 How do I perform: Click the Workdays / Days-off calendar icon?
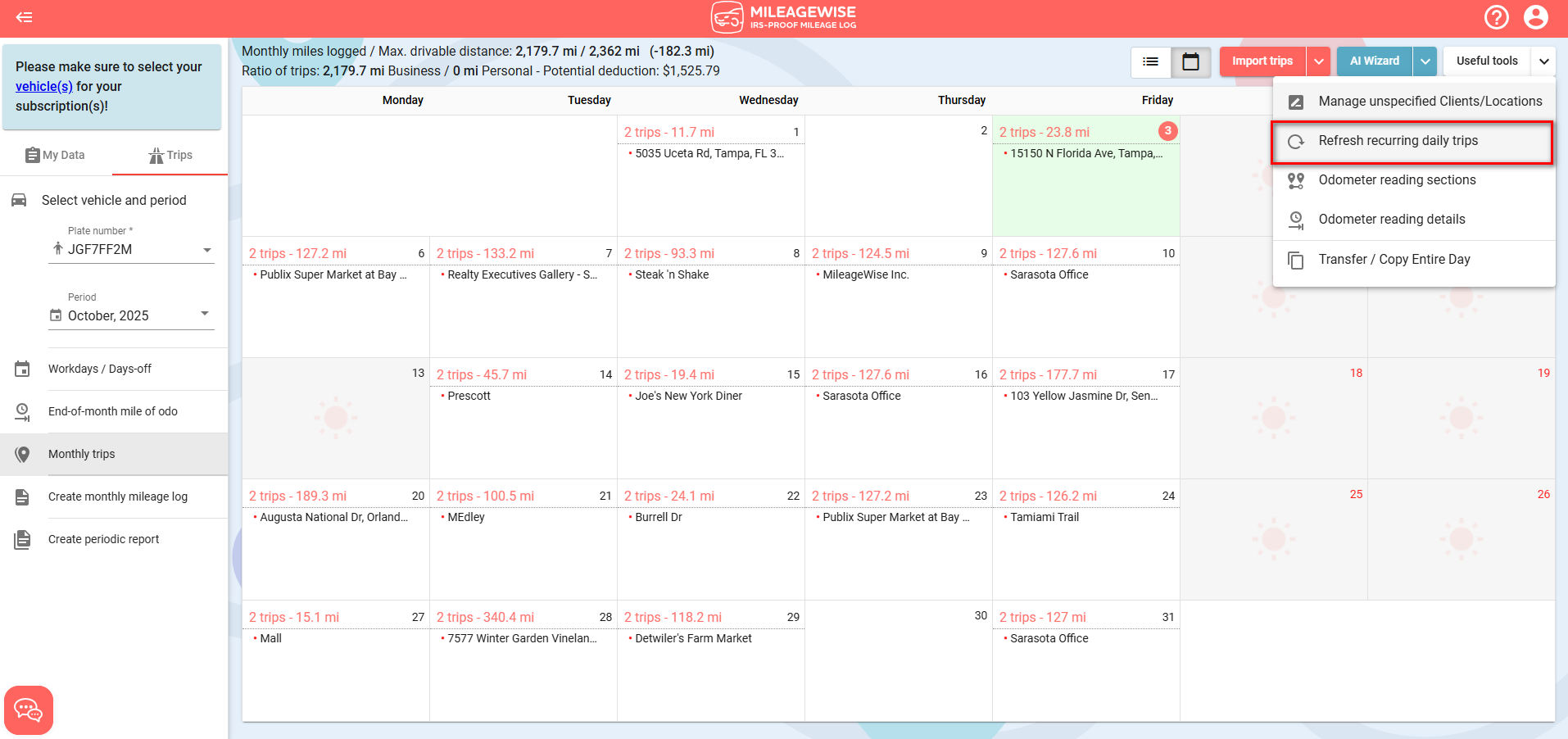tap(22, 369)
